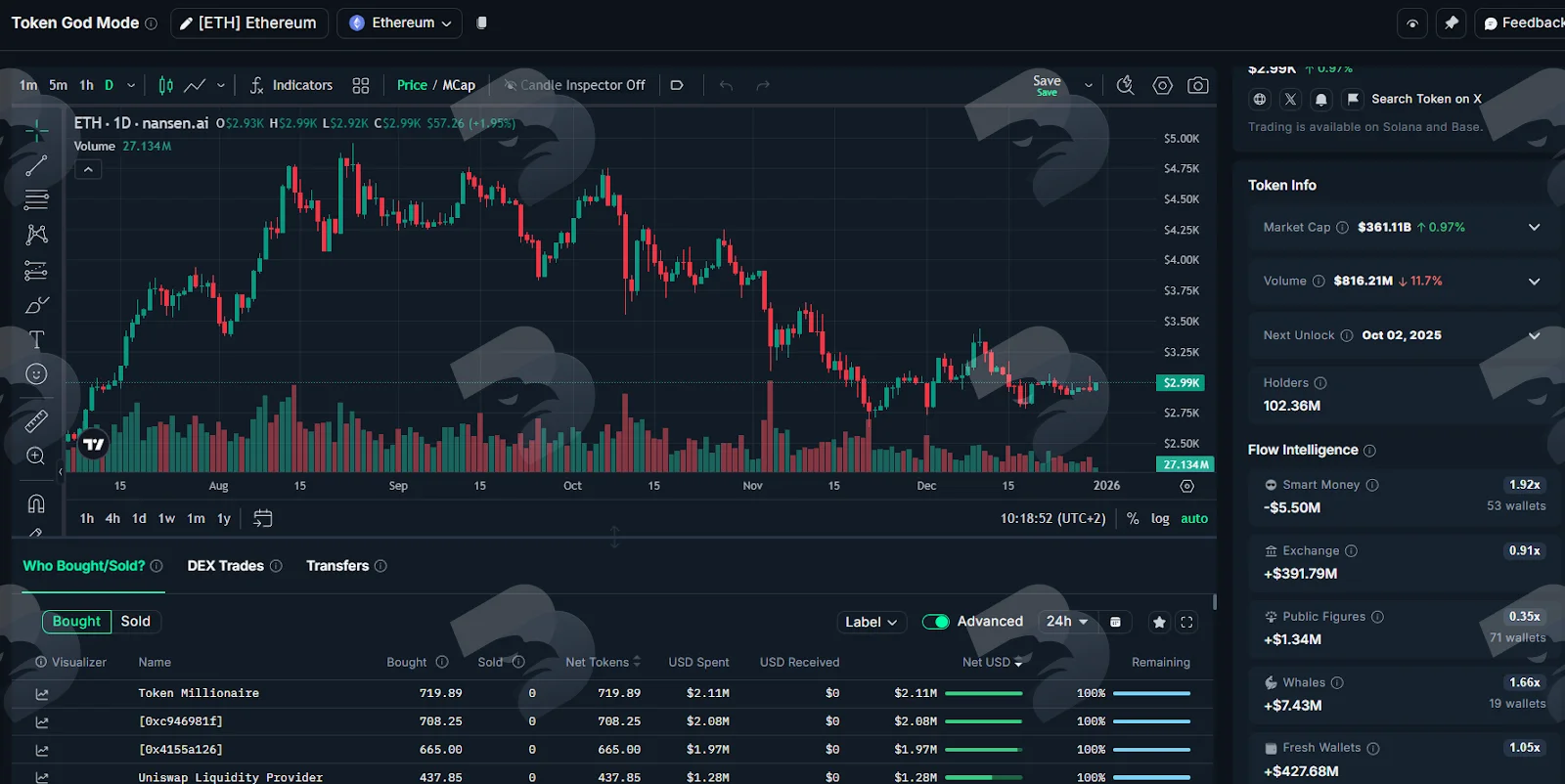Toggle the log scale option
The height and width of the screenshot is (784, 1565).
click(x=1160, y=519)
